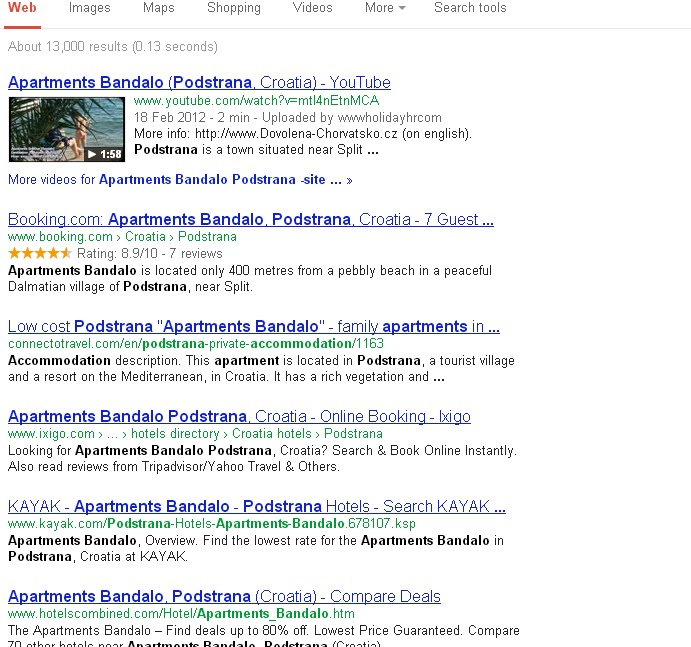This screenshot has height=647, width=691.
Task: Open Search tools options
Action: [x=470, y=7]
